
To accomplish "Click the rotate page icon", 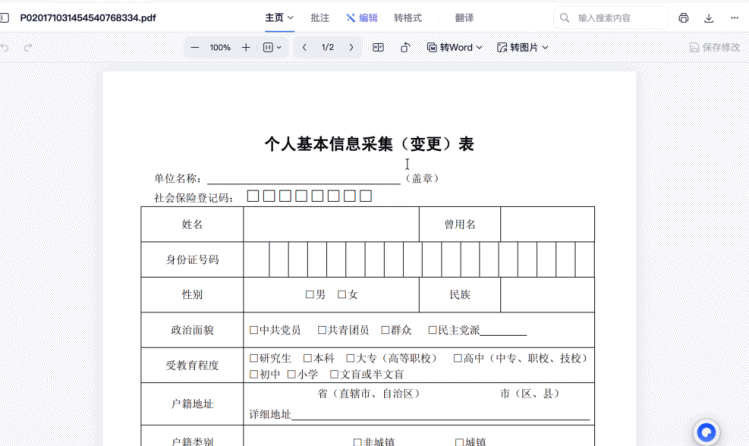I will tap(405, 47).
